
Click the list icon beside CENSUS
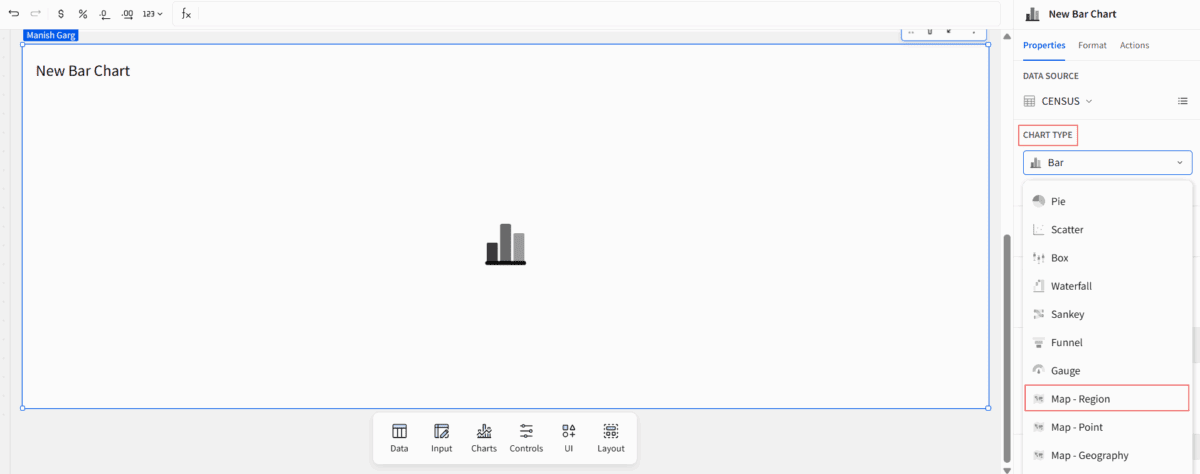click(1182, 101)
